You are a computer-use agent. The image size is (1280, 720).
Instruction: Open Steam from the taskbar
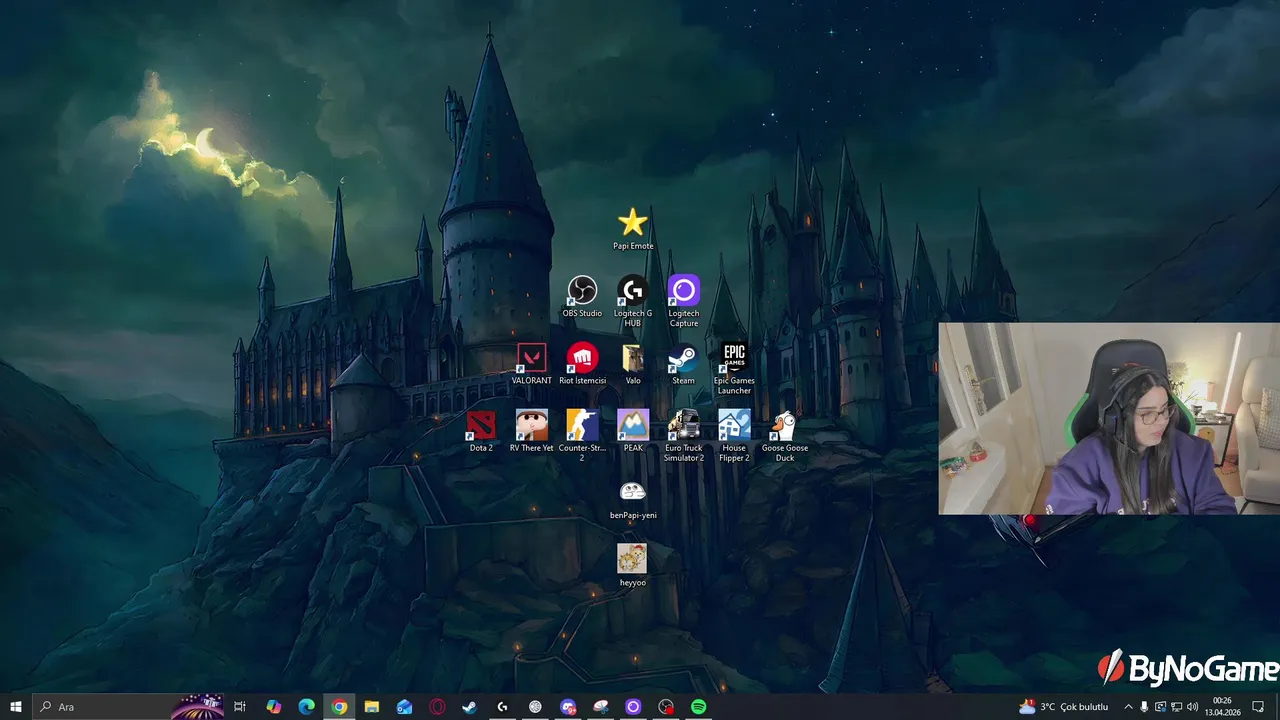pos(469,707)
